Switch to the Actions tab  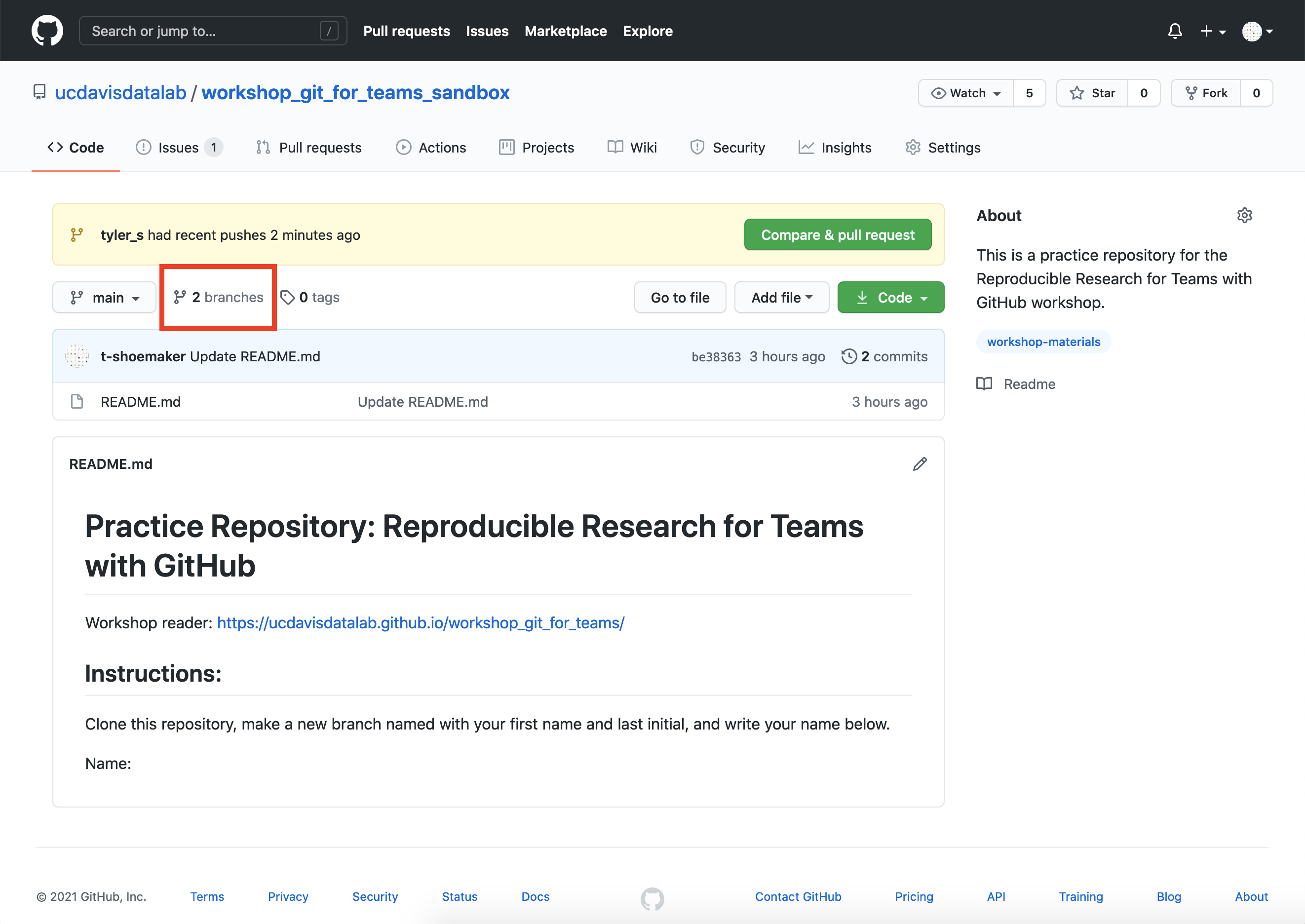click(x=431, y=148)
